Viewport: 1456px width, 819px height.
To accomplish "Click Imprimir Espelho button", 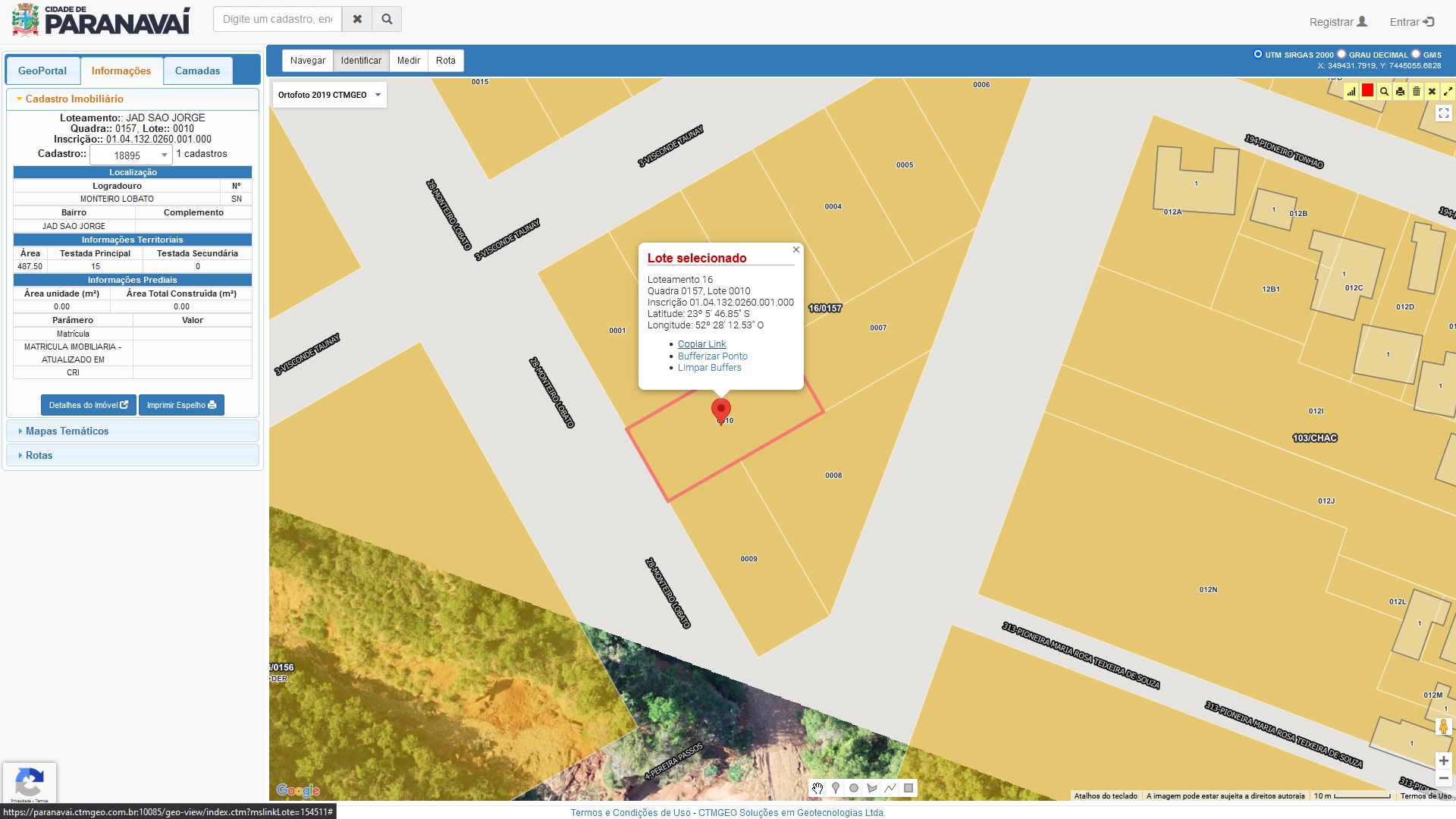I will pos(181,405).
